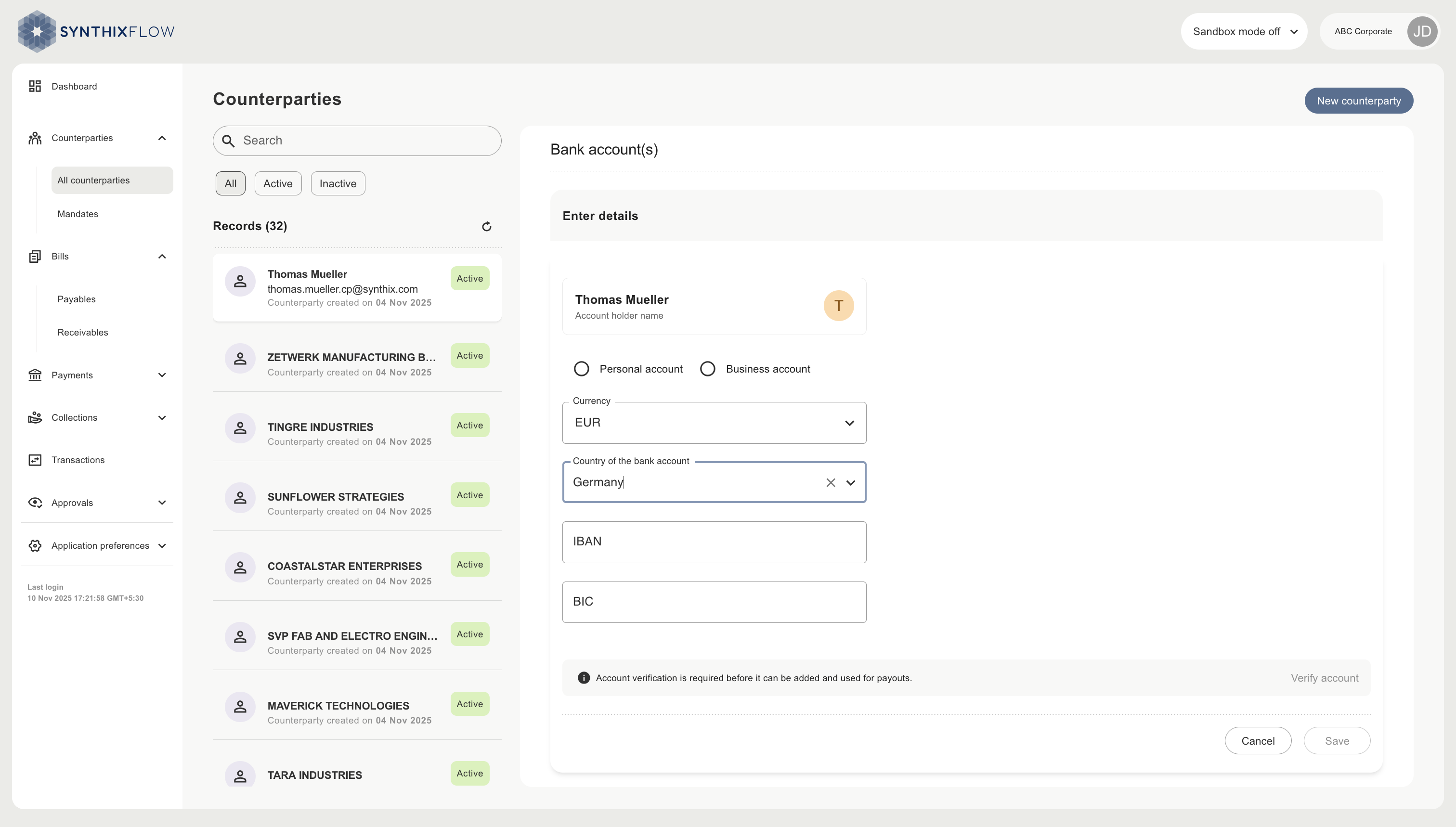Select the Personal account radio button
The image size is (1456, 827).
581,369
